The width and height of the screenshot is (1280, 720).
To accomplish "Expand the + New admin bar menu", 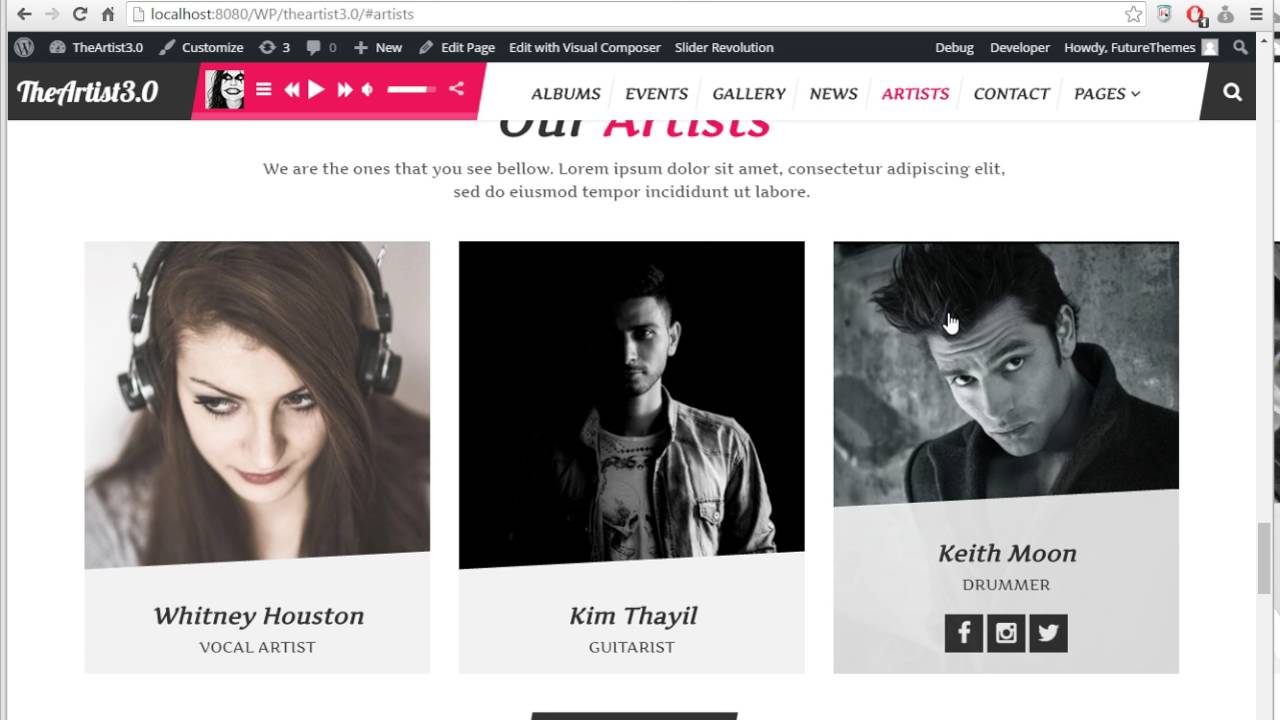I will point(378,47).
